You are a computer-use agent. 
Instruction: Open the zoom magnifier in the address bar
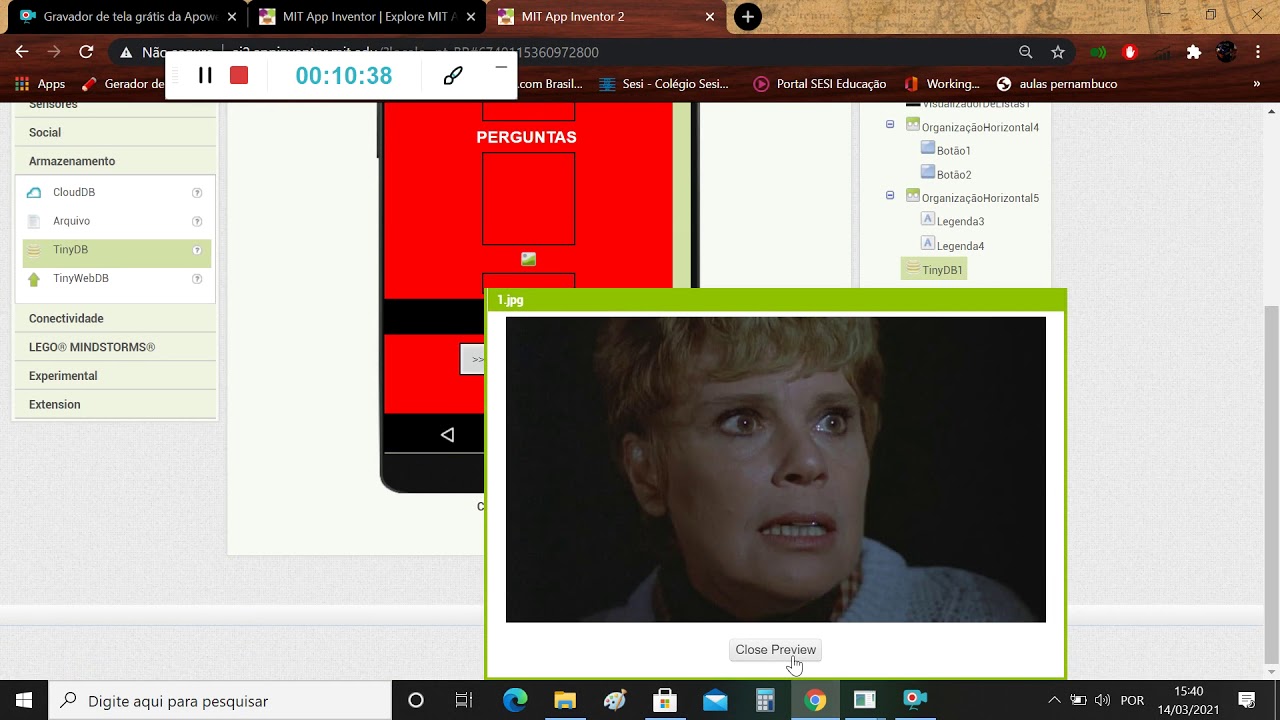coord(1025,52)
